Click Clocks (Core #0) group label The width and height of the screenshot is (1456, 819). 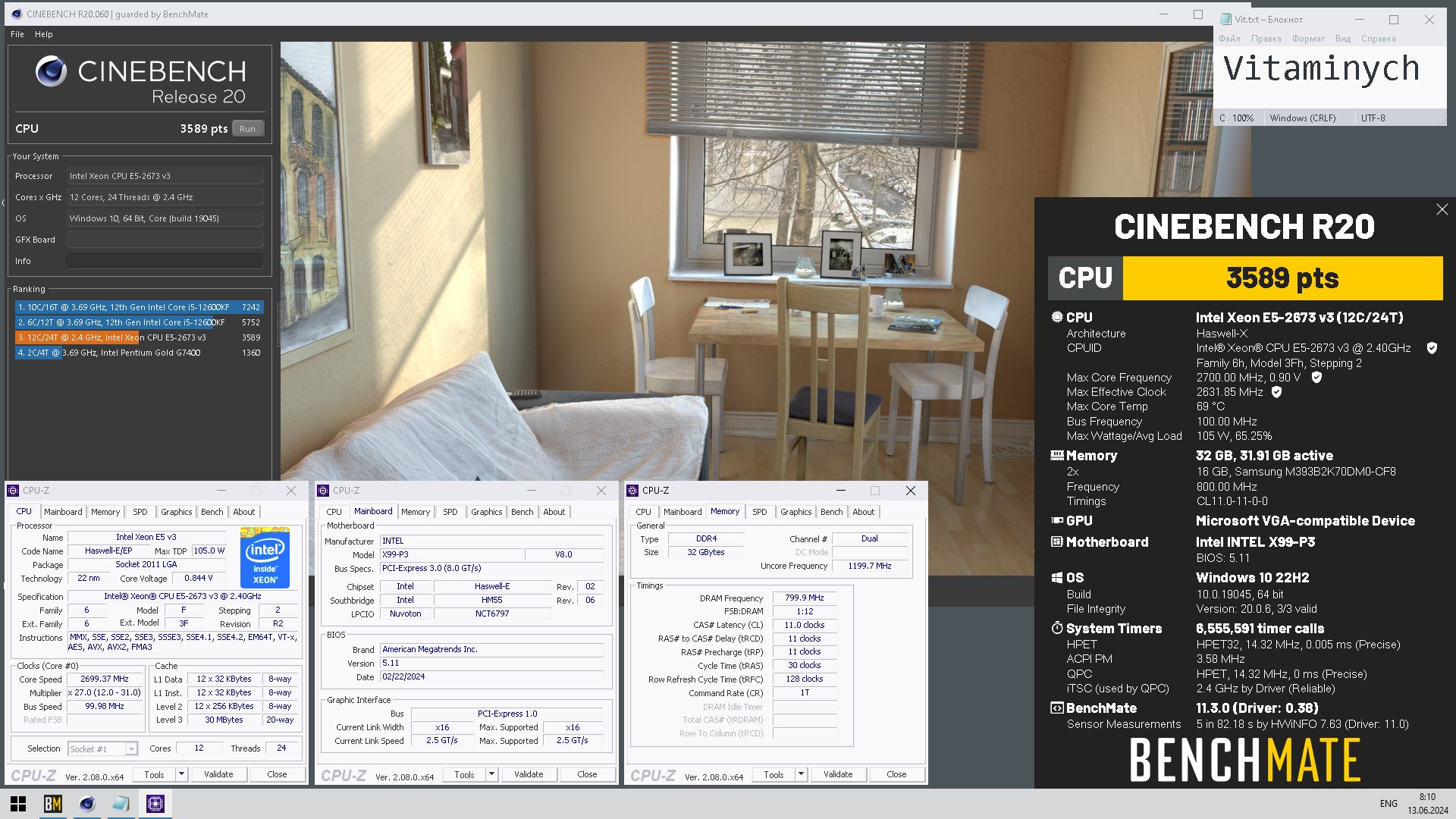coord(47,666)
